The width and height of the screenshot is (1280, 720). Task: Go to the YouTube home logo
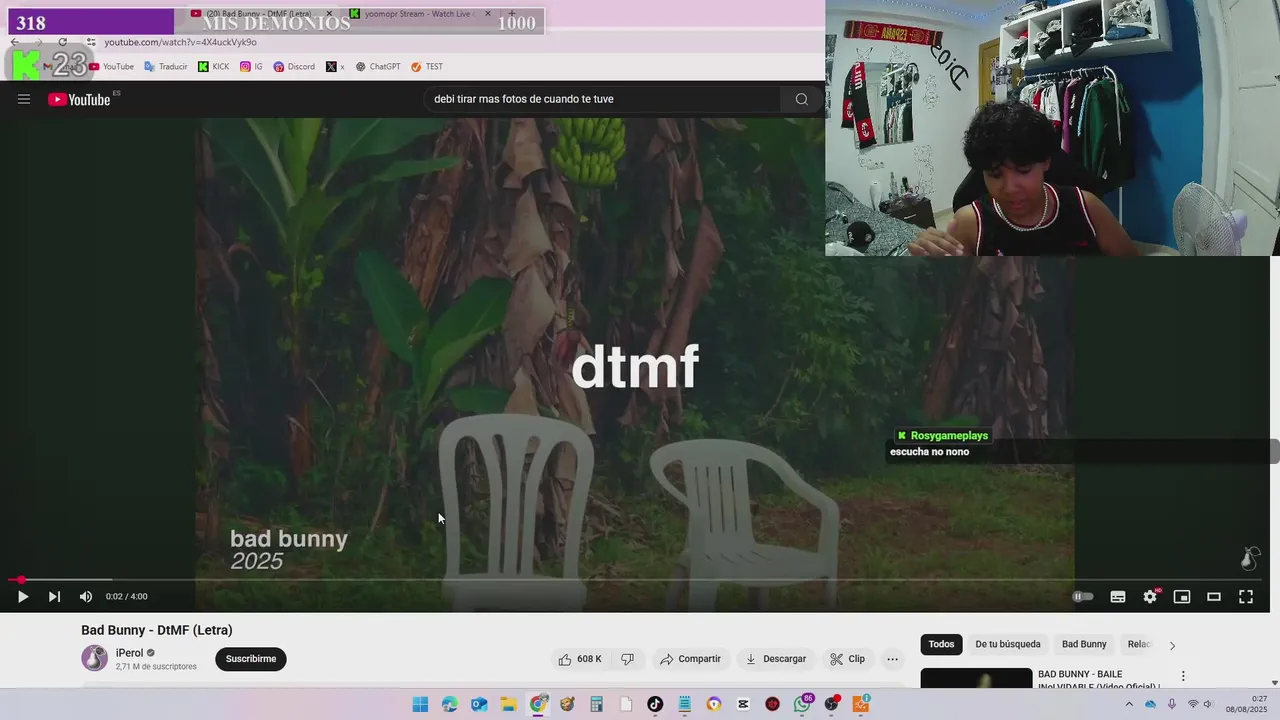80,99
